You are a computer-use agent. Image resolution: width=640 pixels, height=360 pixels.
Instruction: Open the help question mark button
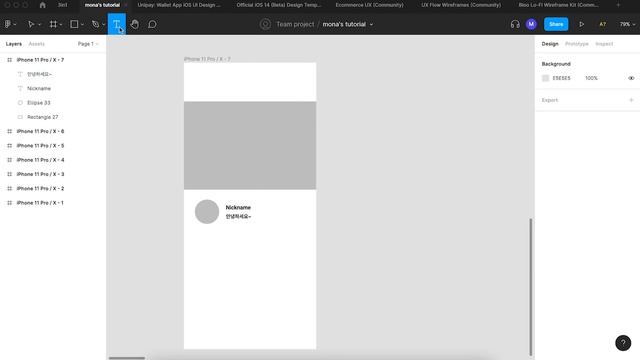(x=623, y=343)
